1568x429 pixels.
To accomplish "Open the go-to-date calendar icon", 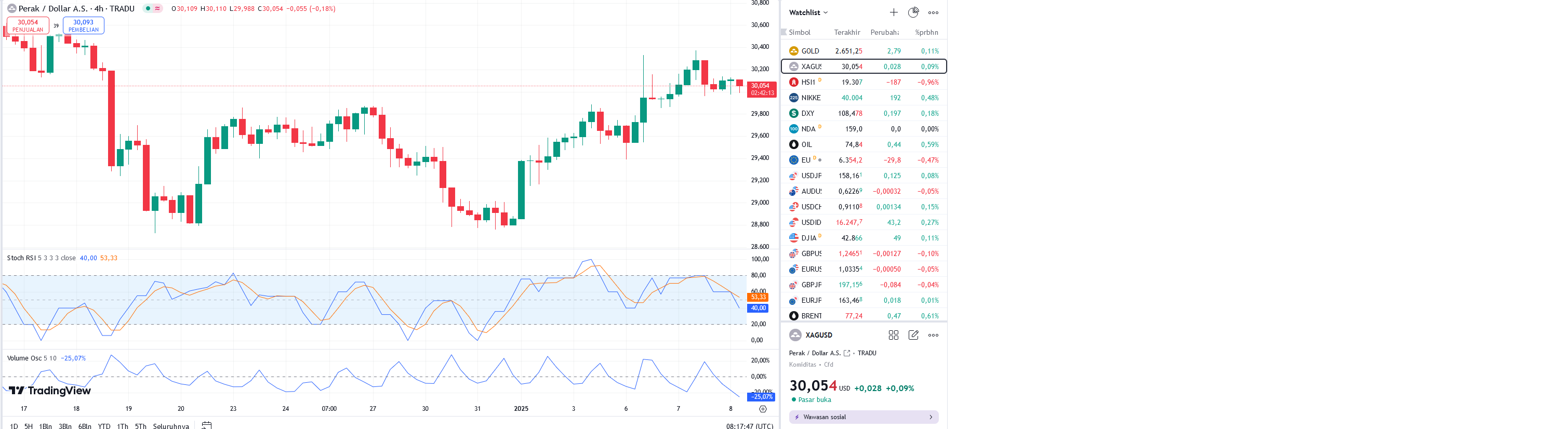I will click(206, 425).
